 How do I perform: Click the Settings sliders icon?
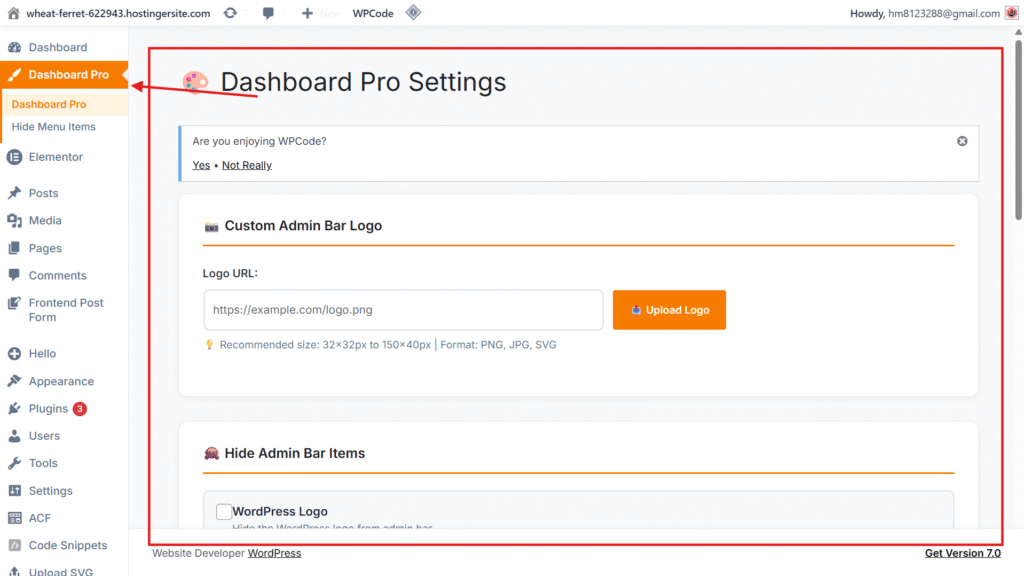pos(14,490)
